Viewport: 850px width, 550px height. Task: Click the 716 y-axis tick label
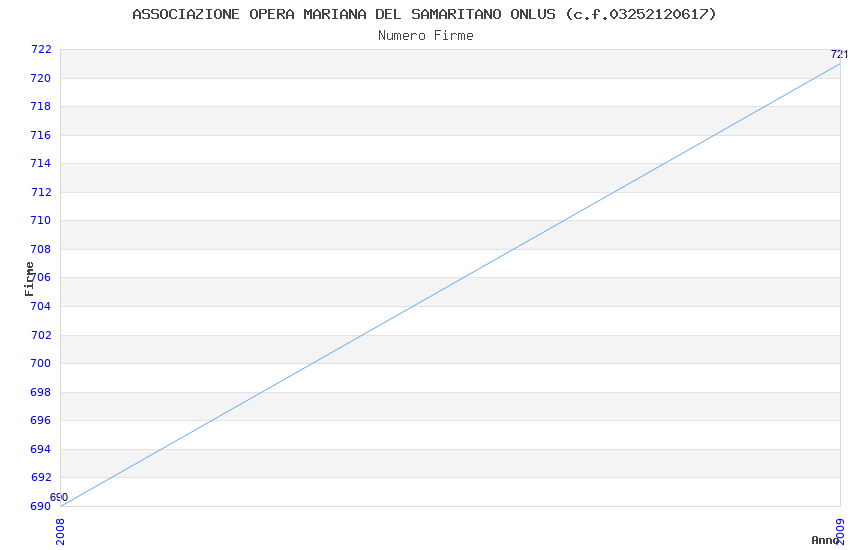[x=41, y=135]
